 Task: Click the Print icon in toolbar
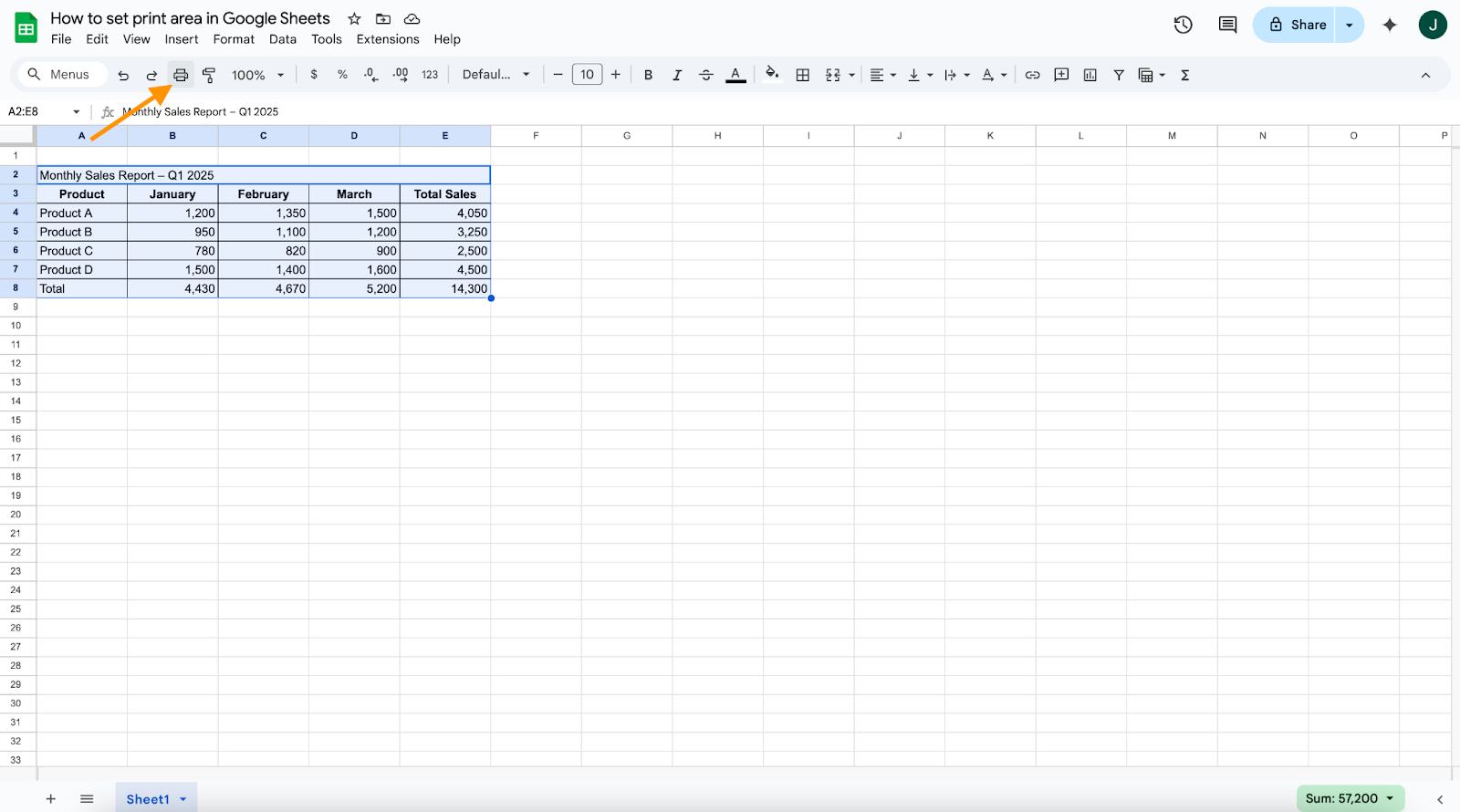click(x=181, y=75)
